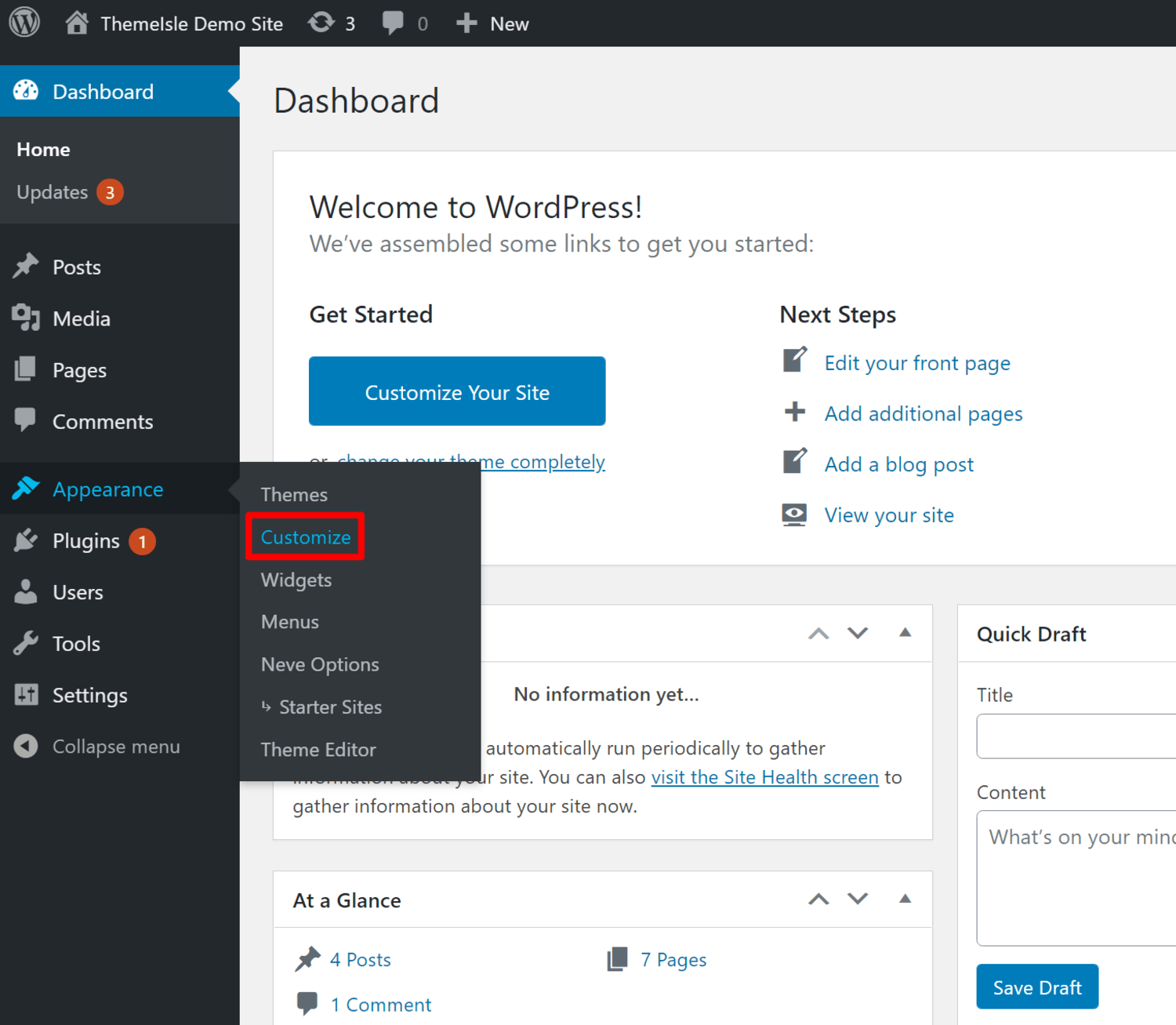Click the Posts pushpin icon in sidebar
The image size is (1176, 1025).
[26, 267]
